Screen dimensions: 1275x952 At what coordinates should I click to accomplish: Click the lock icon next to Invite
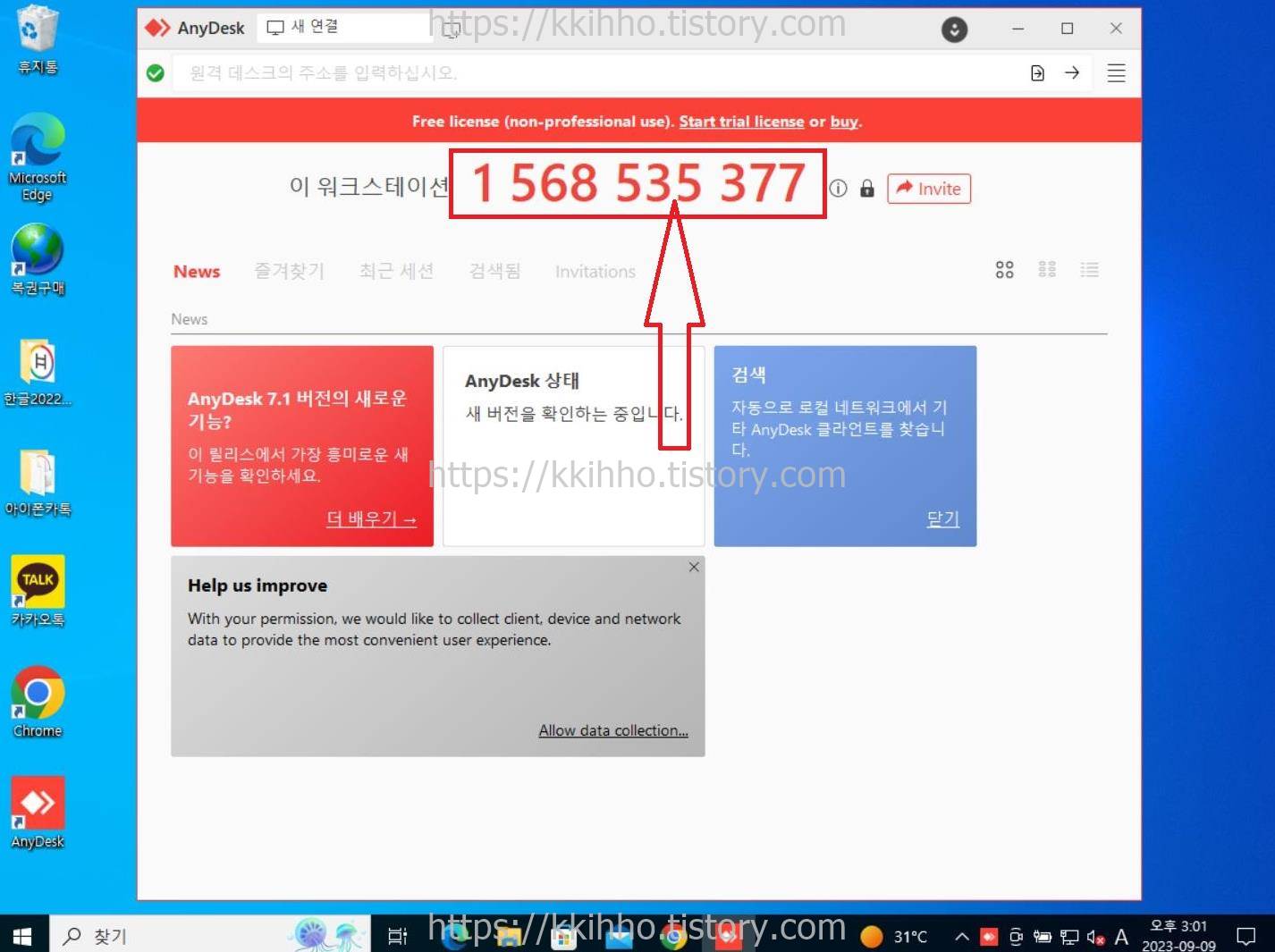866,189
